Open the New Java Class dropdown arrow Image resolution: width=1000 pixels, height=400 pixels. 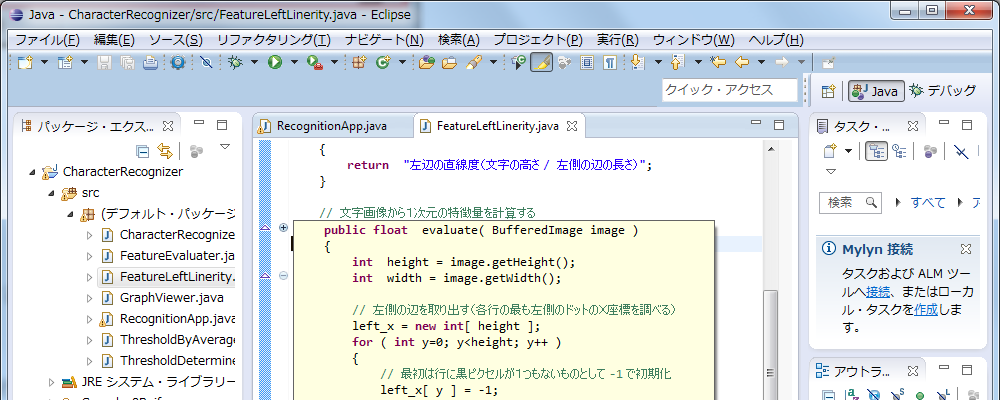point(402,63)
